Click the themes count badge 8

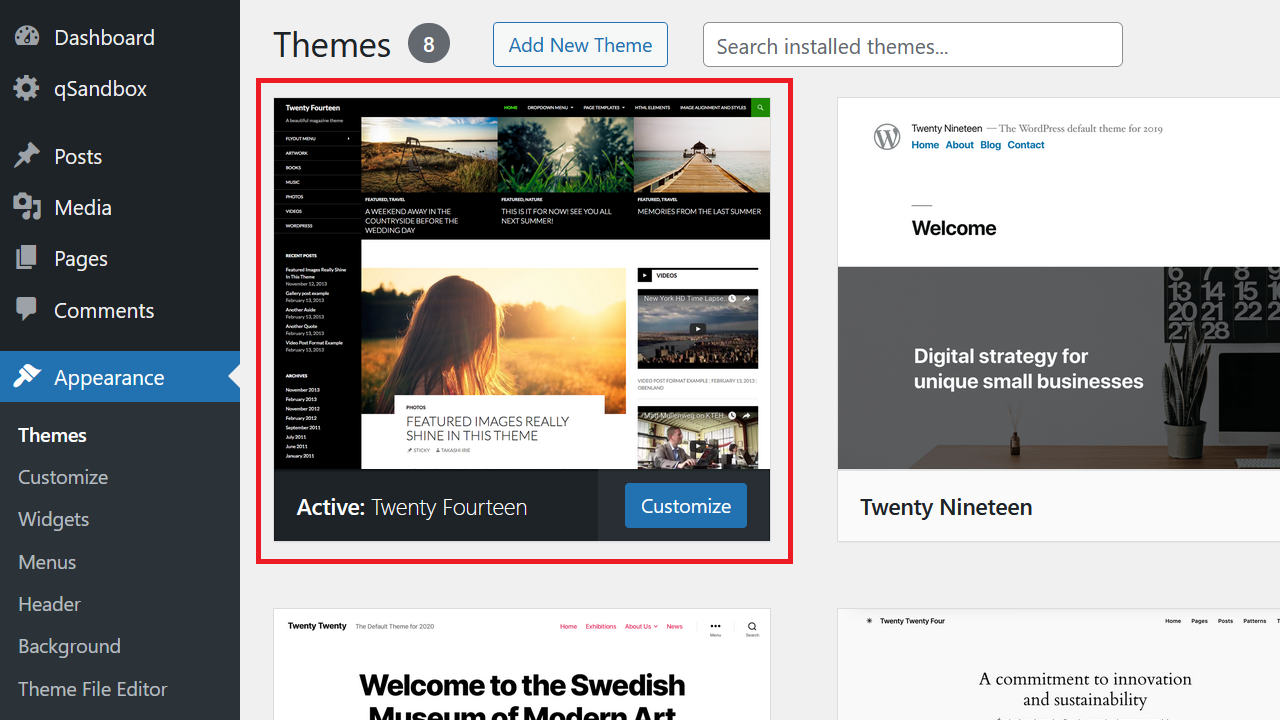pyautogui.click(x=429, y=44)
